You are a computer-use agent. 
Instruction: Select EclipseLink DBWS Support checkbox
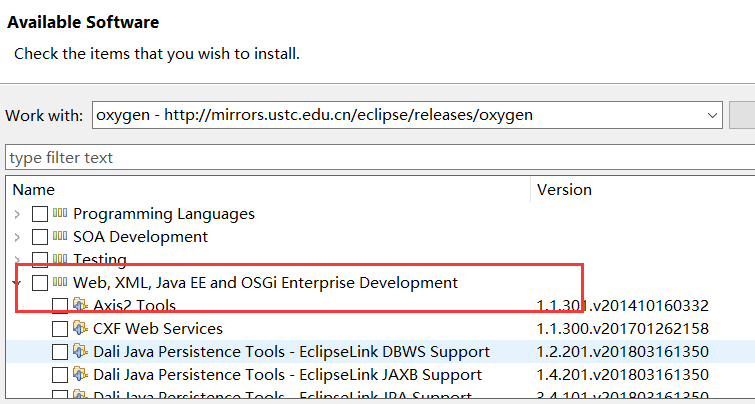pos(60,352)
